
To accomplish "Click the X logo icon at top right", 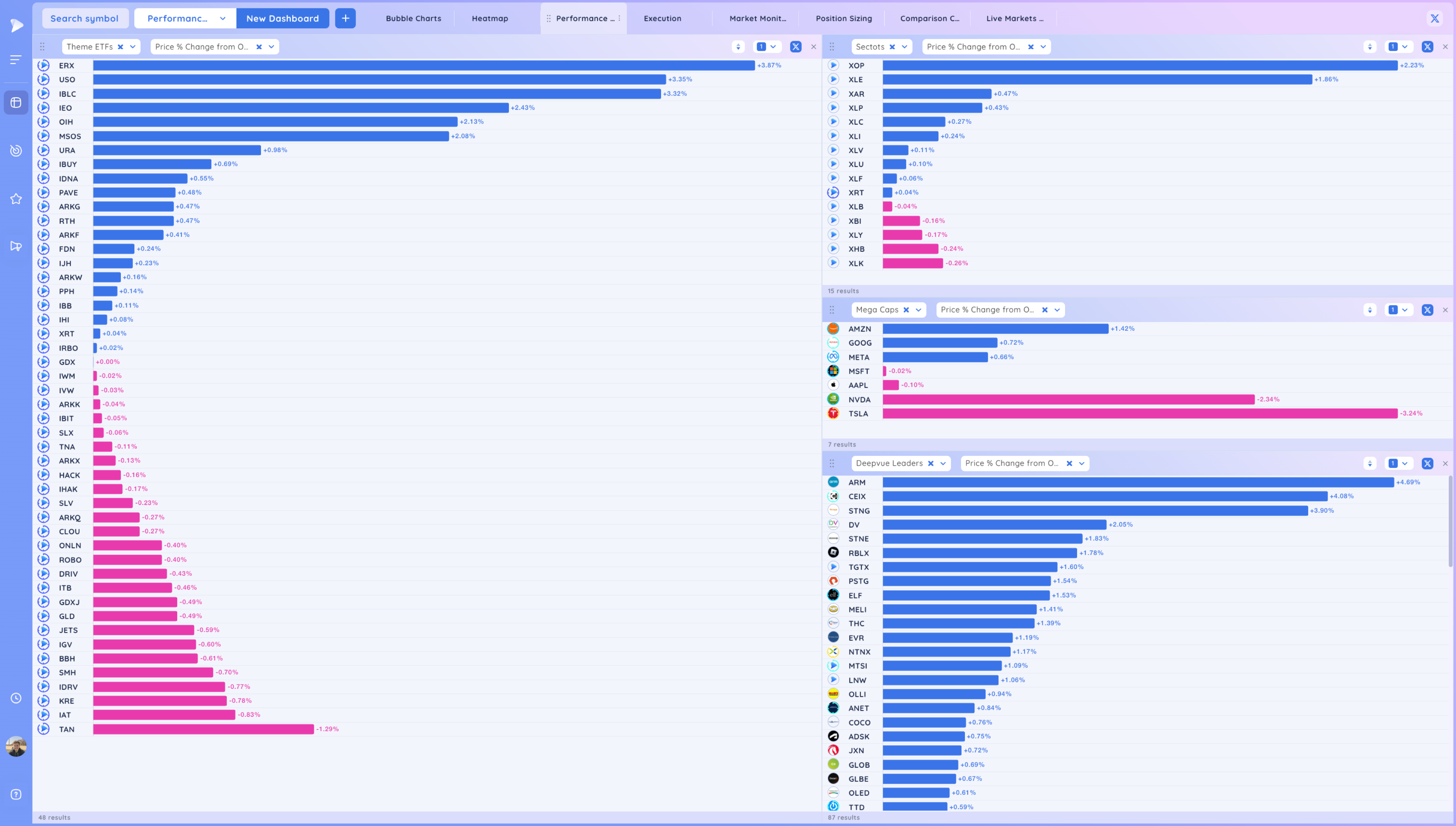I will coord(1435,18).
